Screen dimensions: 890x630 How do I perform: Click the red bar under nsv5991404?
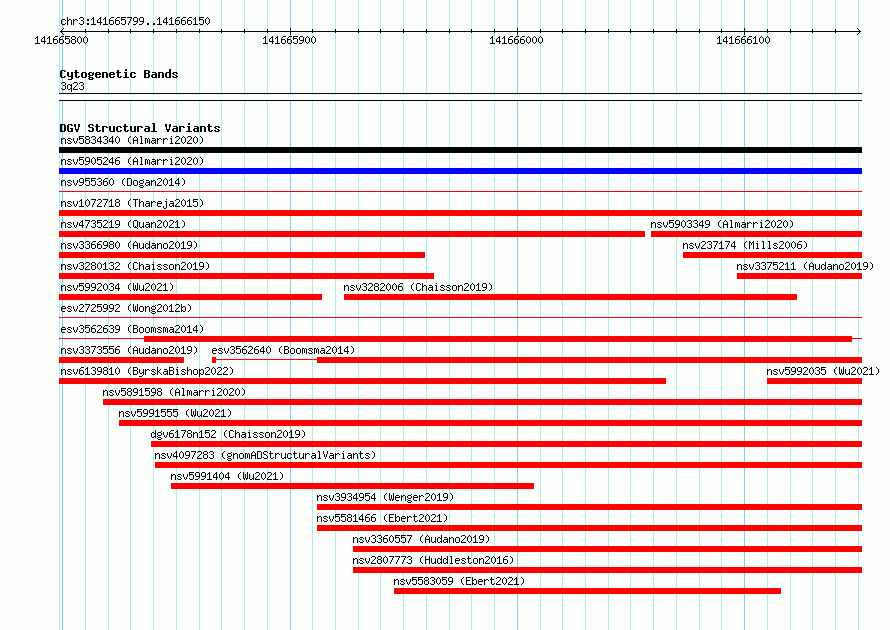(x=352, y=486)
